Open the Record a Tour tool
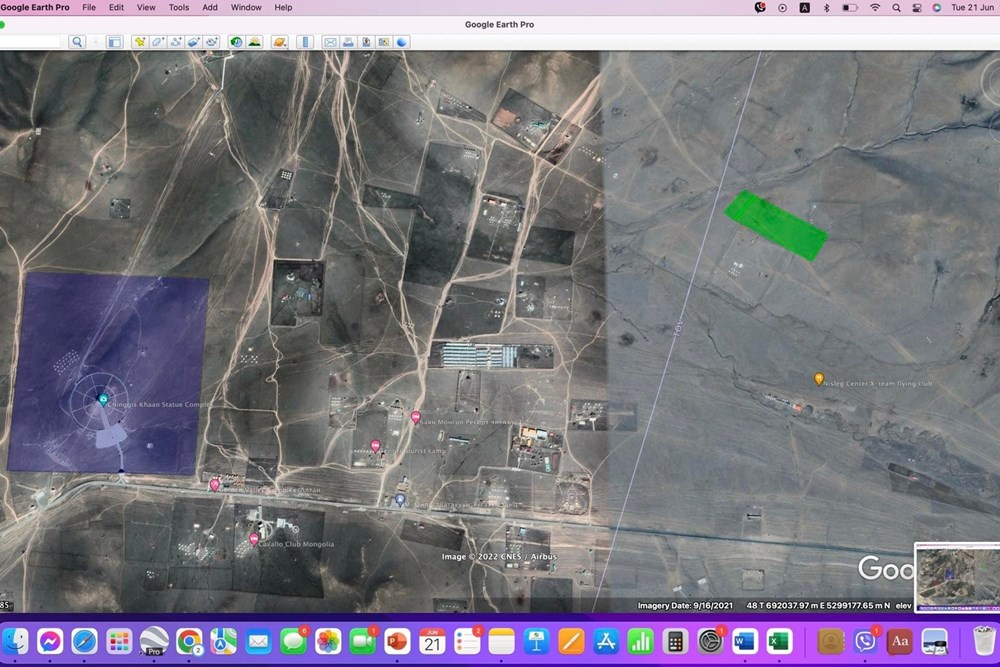The height and width of the screenshot is (667, 1000). [212, 42]
